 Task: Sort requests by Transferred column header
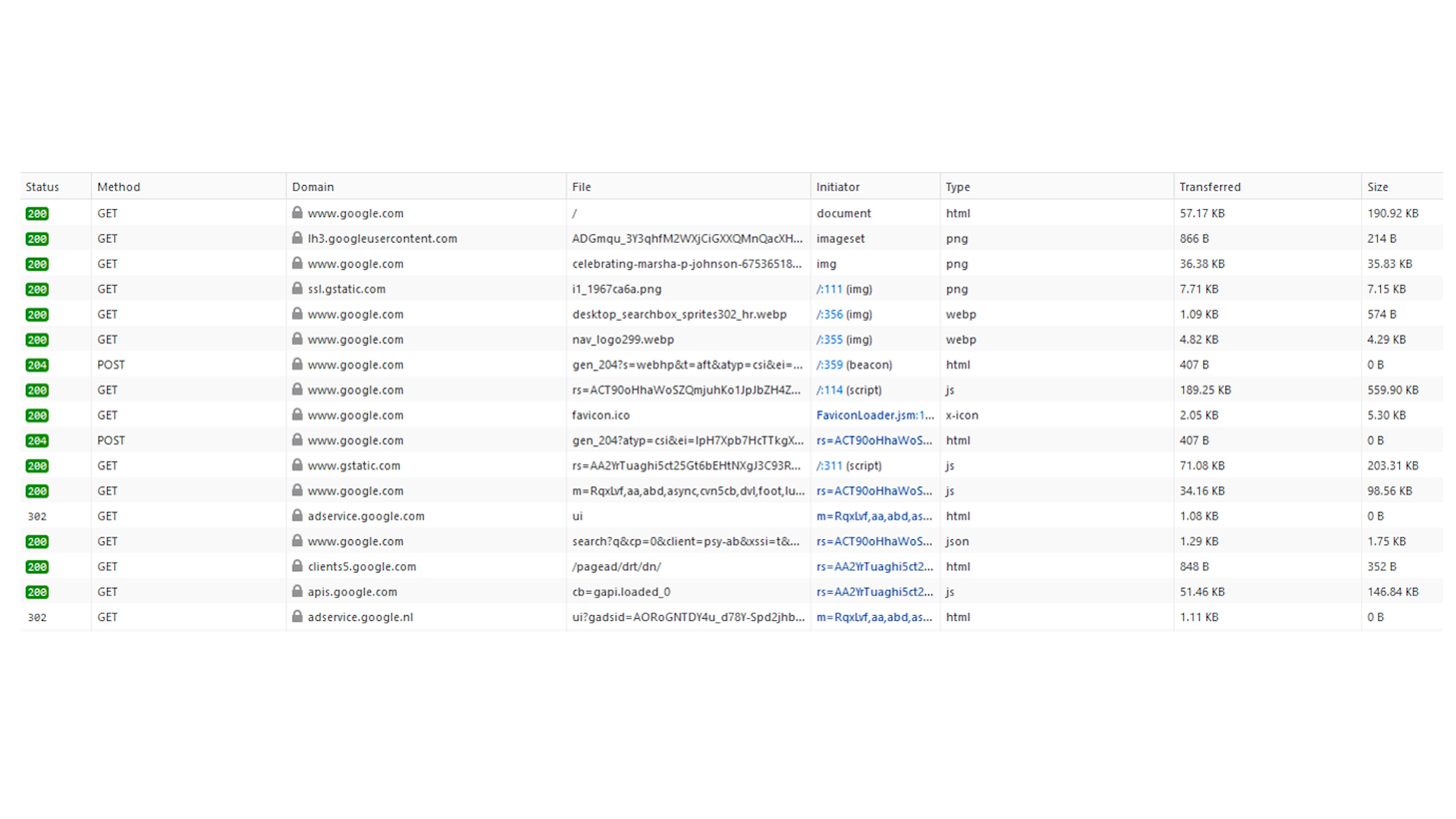tap(1210, 187)
